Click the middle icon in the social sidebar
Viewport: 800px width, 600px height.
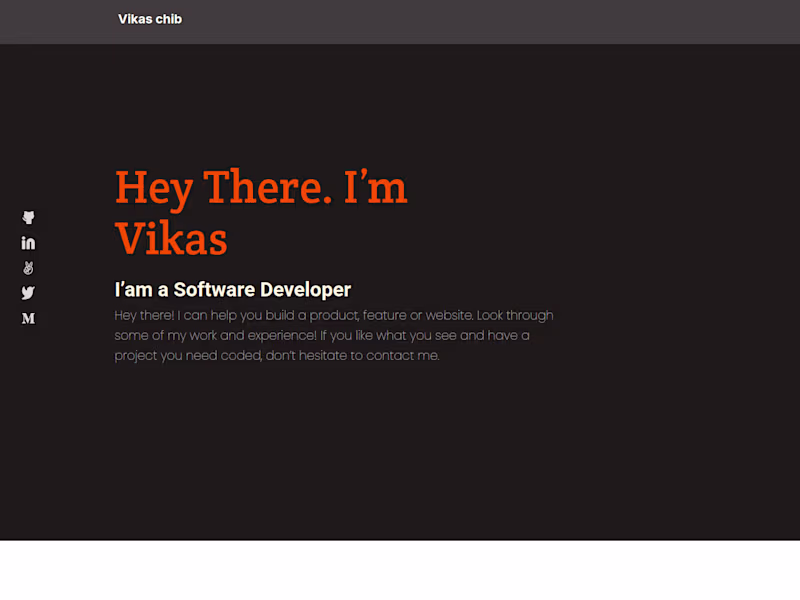tap(28, 267)
